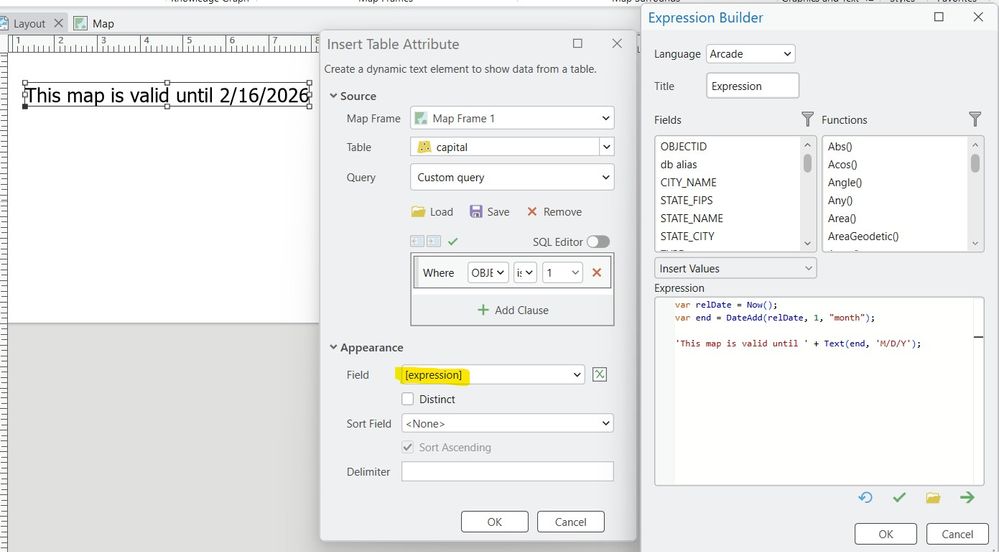
Task: Maximize the Expression Builder window
Action: click(x=938, y=17)
